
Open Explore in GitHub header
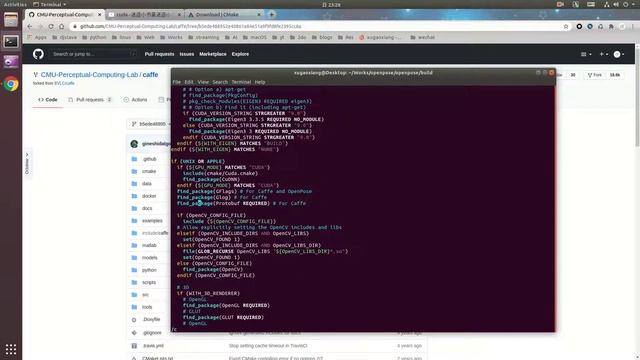240,54
